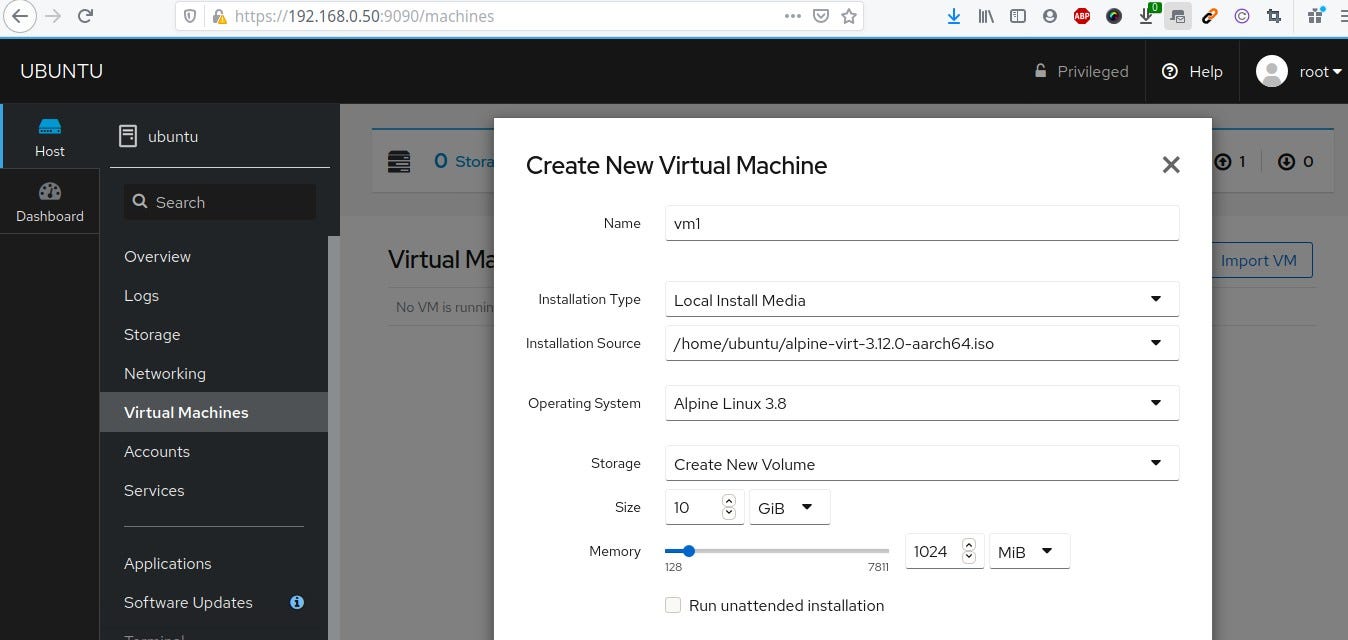Click the chain link extension icon
This screenshot has height=640, width=1348.
tap(1210, 16)
